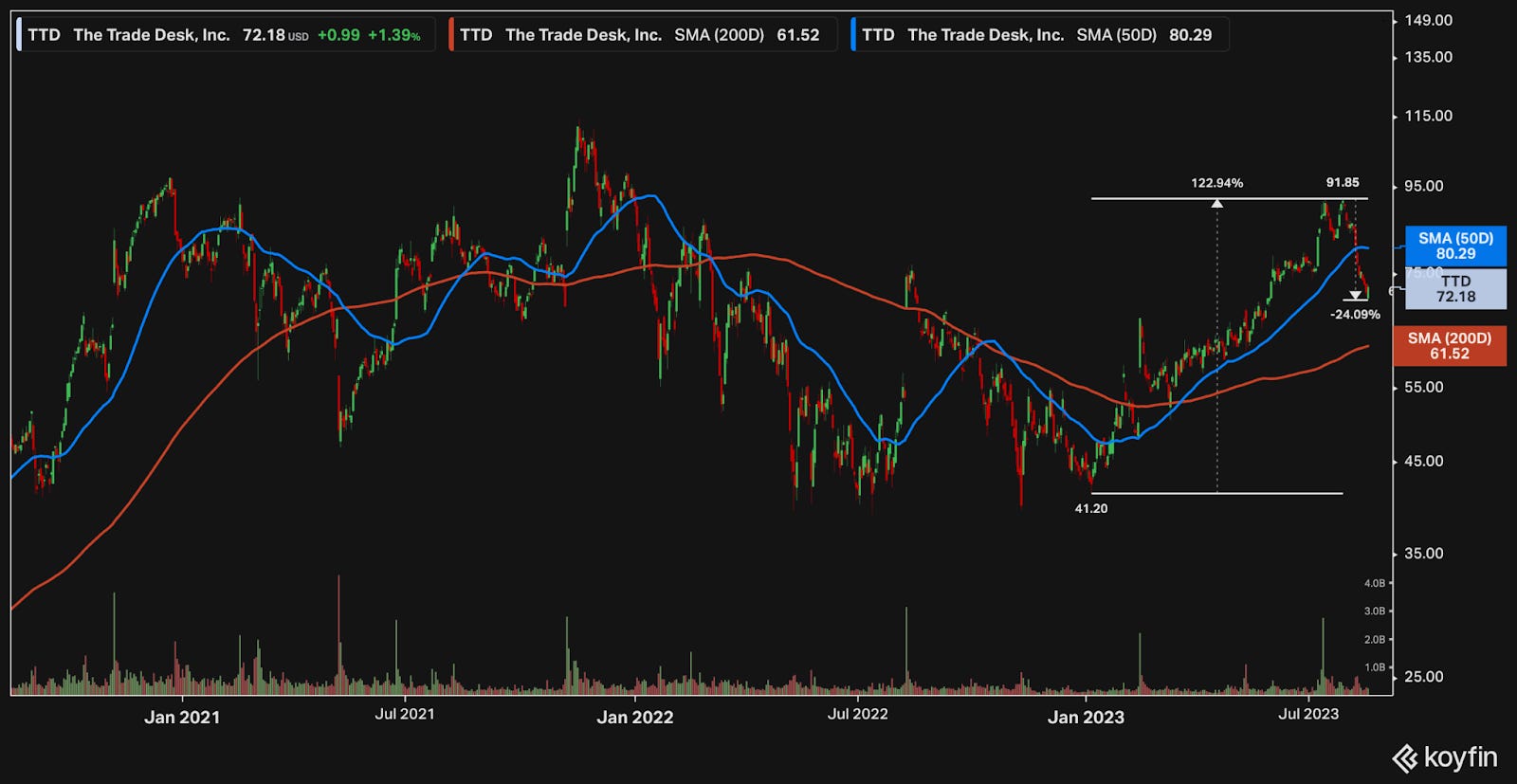This screenshot has height=784, width=1517.
Task: Click the downward arrow marker above -24.09%
Action: click(x=1355, y=296)
